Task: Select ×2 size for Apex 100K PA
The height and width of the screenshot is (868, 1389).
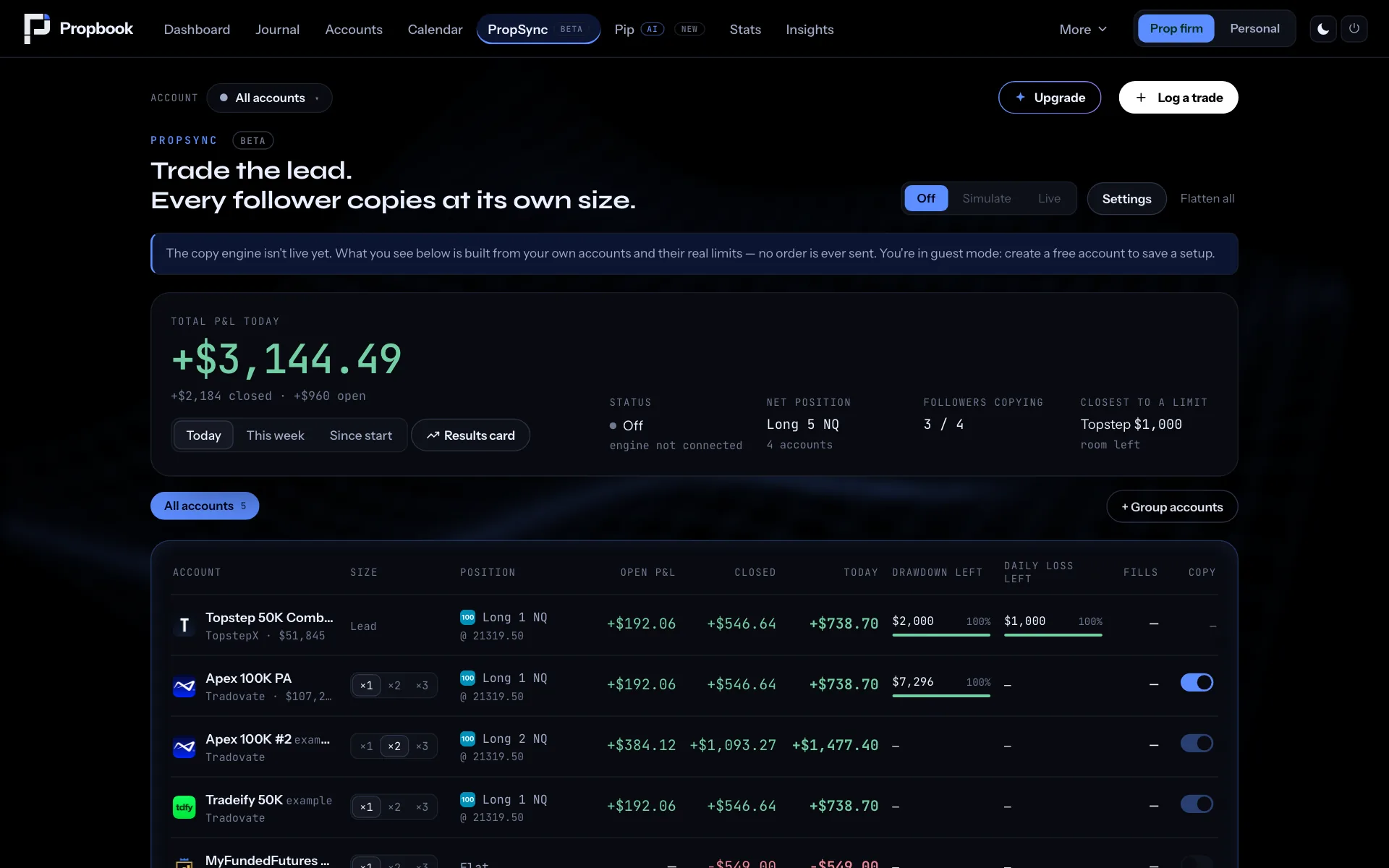Action: click(394, 685)
